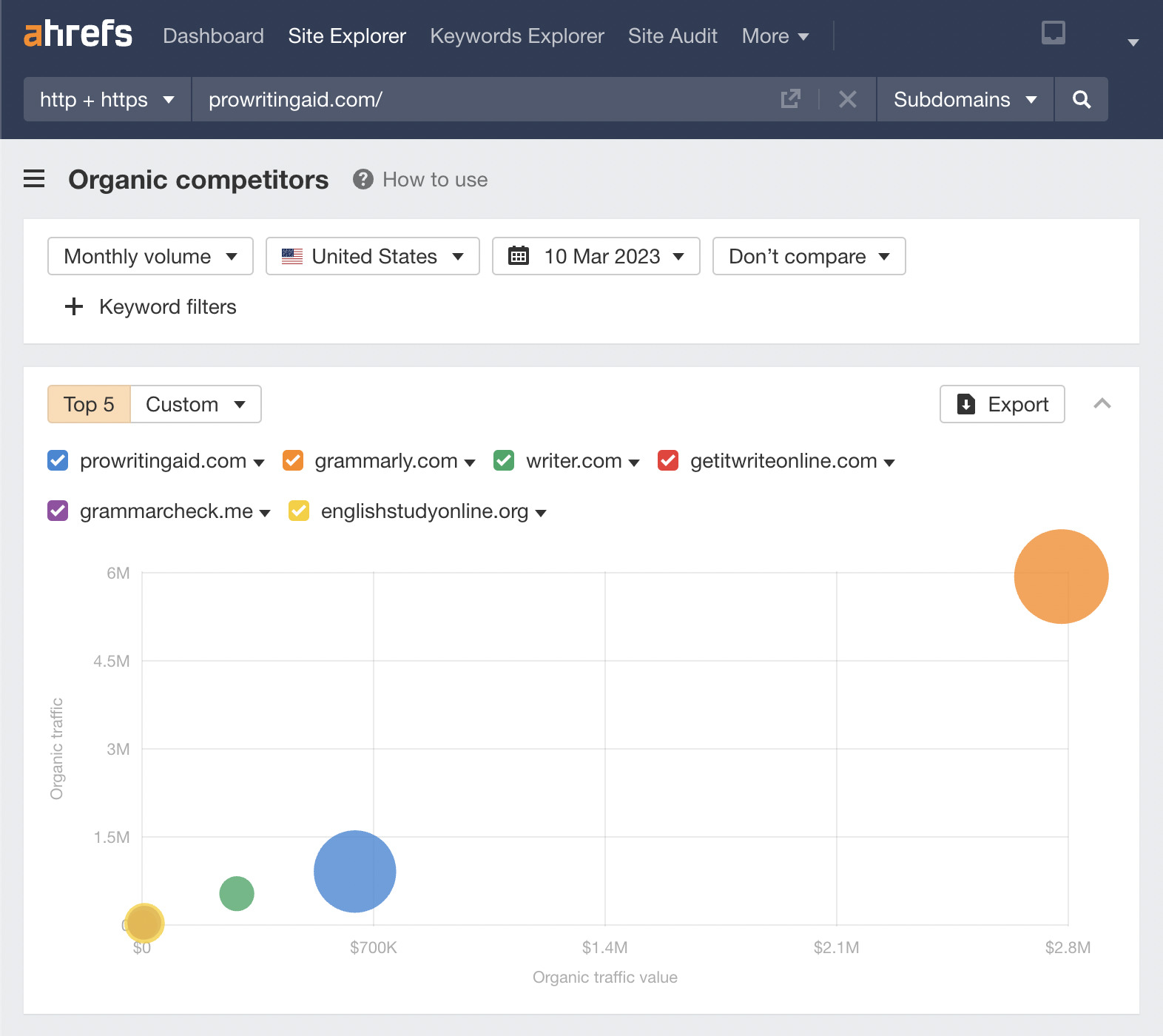
Task: Select Site Explorer in top navigation
Action: [347, 36]
